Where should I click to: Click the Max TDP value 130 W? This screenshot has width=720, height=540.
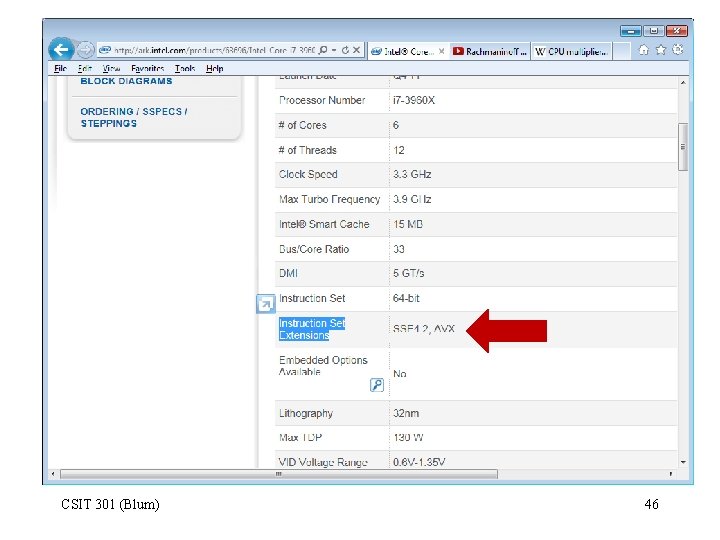click(408, 438)
